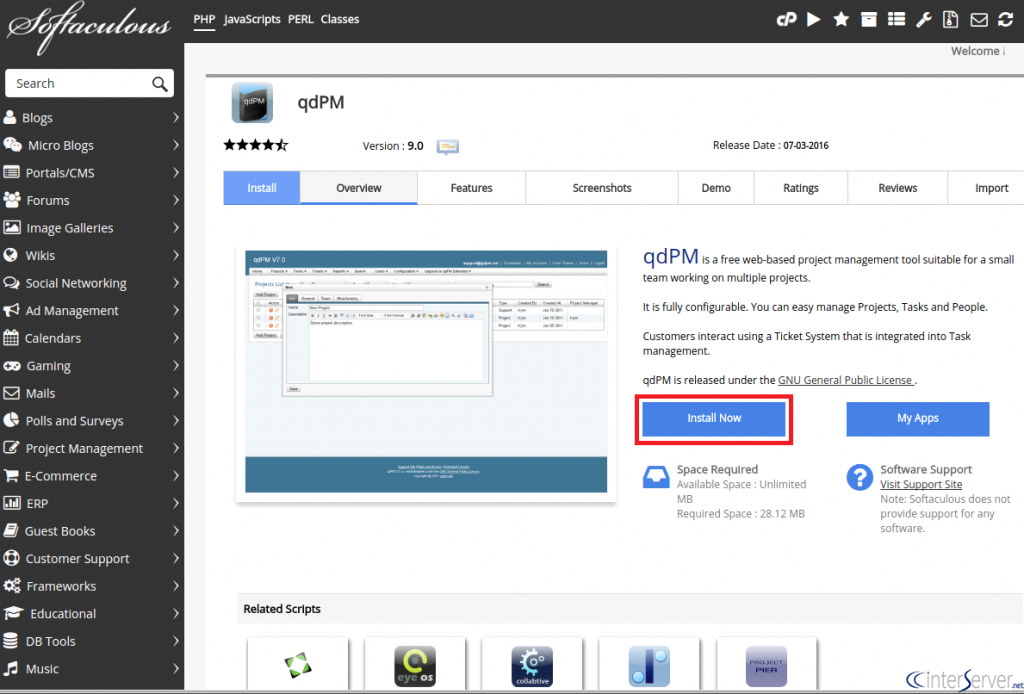Screen dimensions: 1024x694
Task: Click the search magnifier icon
Action: (x=159, y=84)
